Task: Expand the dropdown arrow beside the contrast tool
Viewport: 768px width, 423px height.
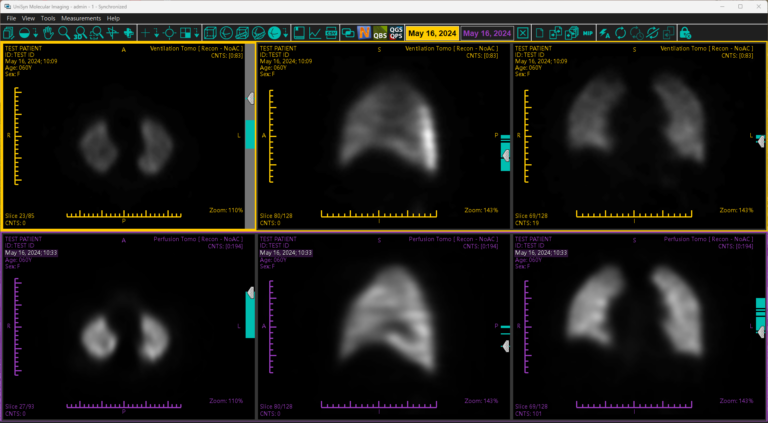Action: [35, 34]
